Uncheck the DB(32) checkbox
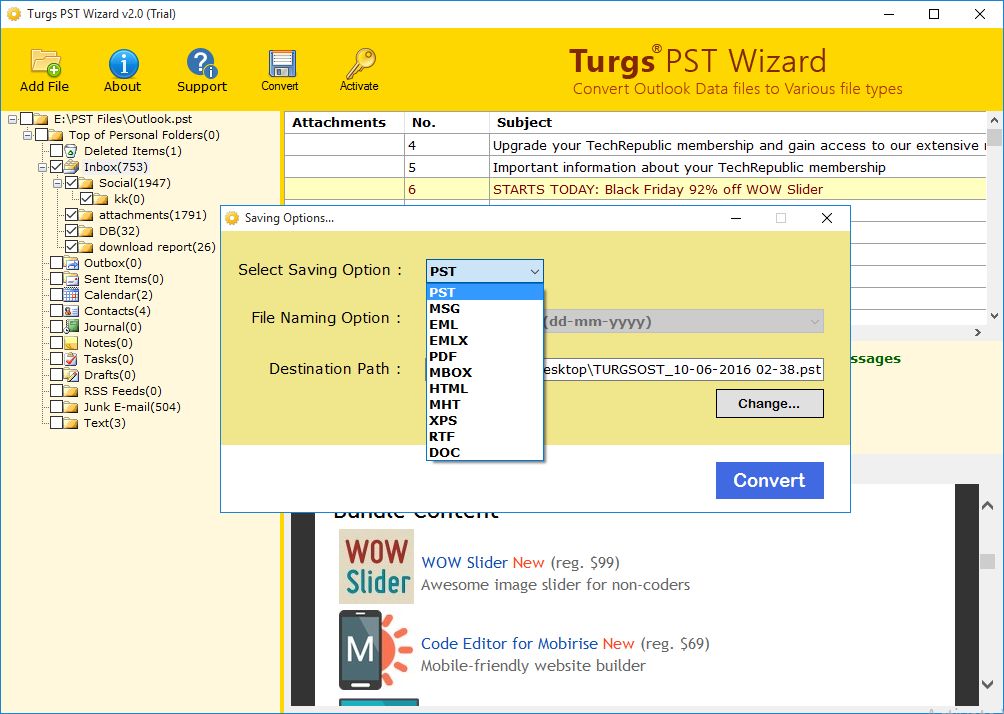Viewport: 1004px width, 714px height. coord(72,231)
